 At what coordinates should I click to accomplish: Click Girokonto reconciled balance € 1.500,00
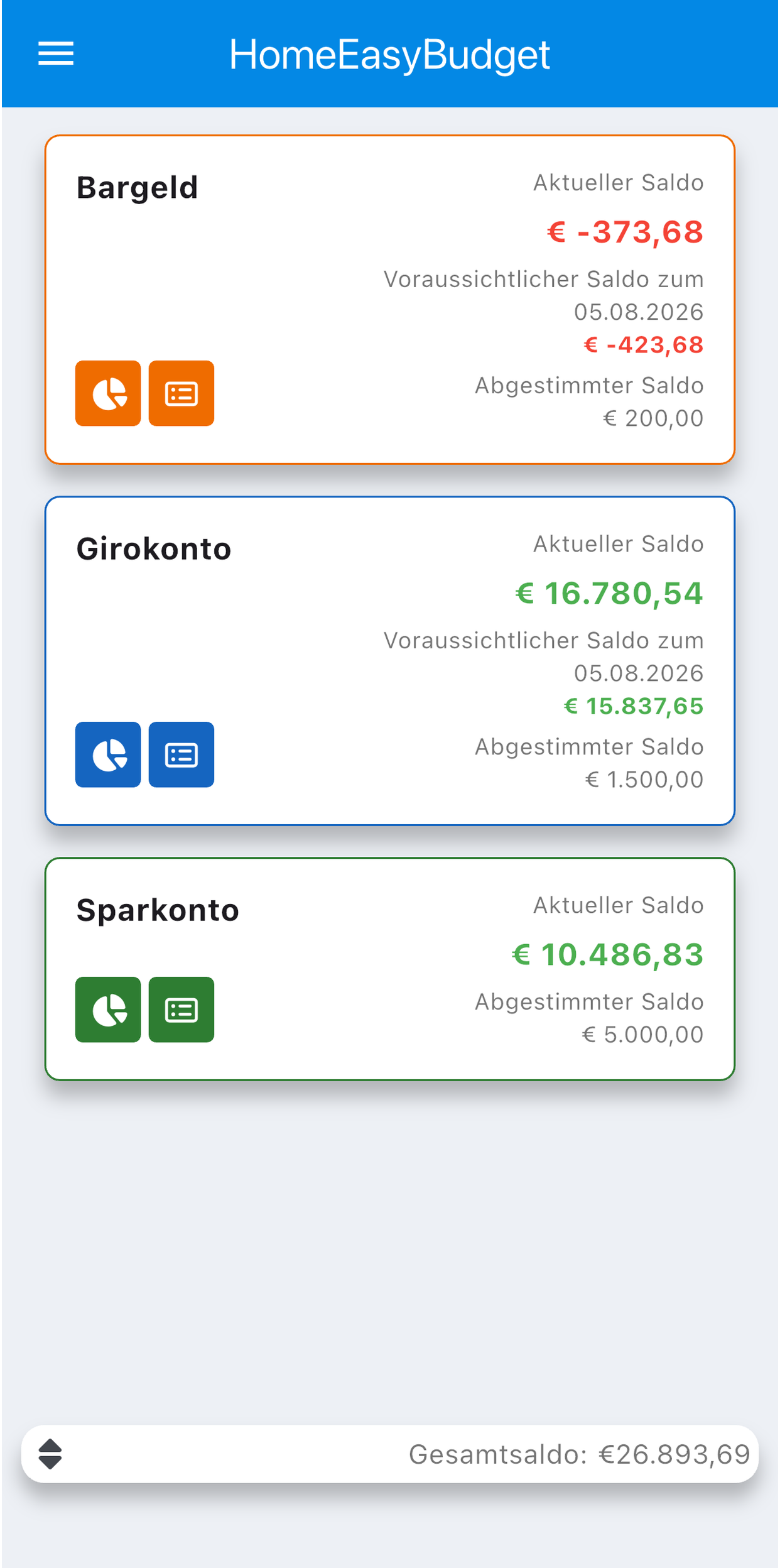(x=644, y=780)
